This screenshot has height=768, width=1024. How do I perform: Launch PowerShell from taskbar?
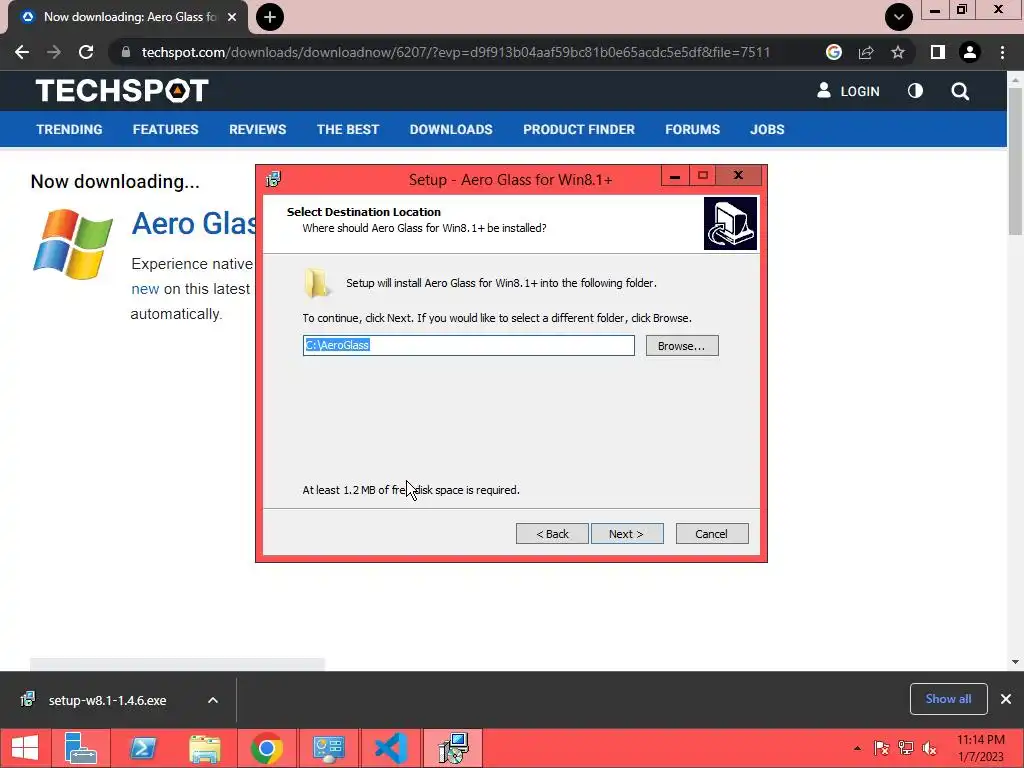(x=143, y=748)
